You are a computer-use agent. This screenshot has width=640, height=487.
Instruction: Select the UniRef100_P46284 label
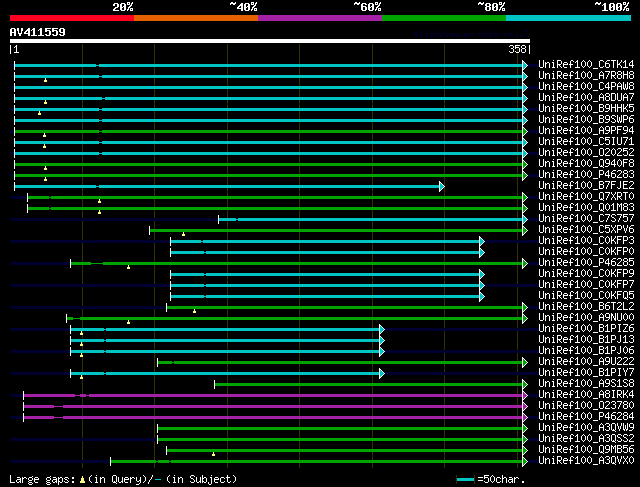pos(586,417)
